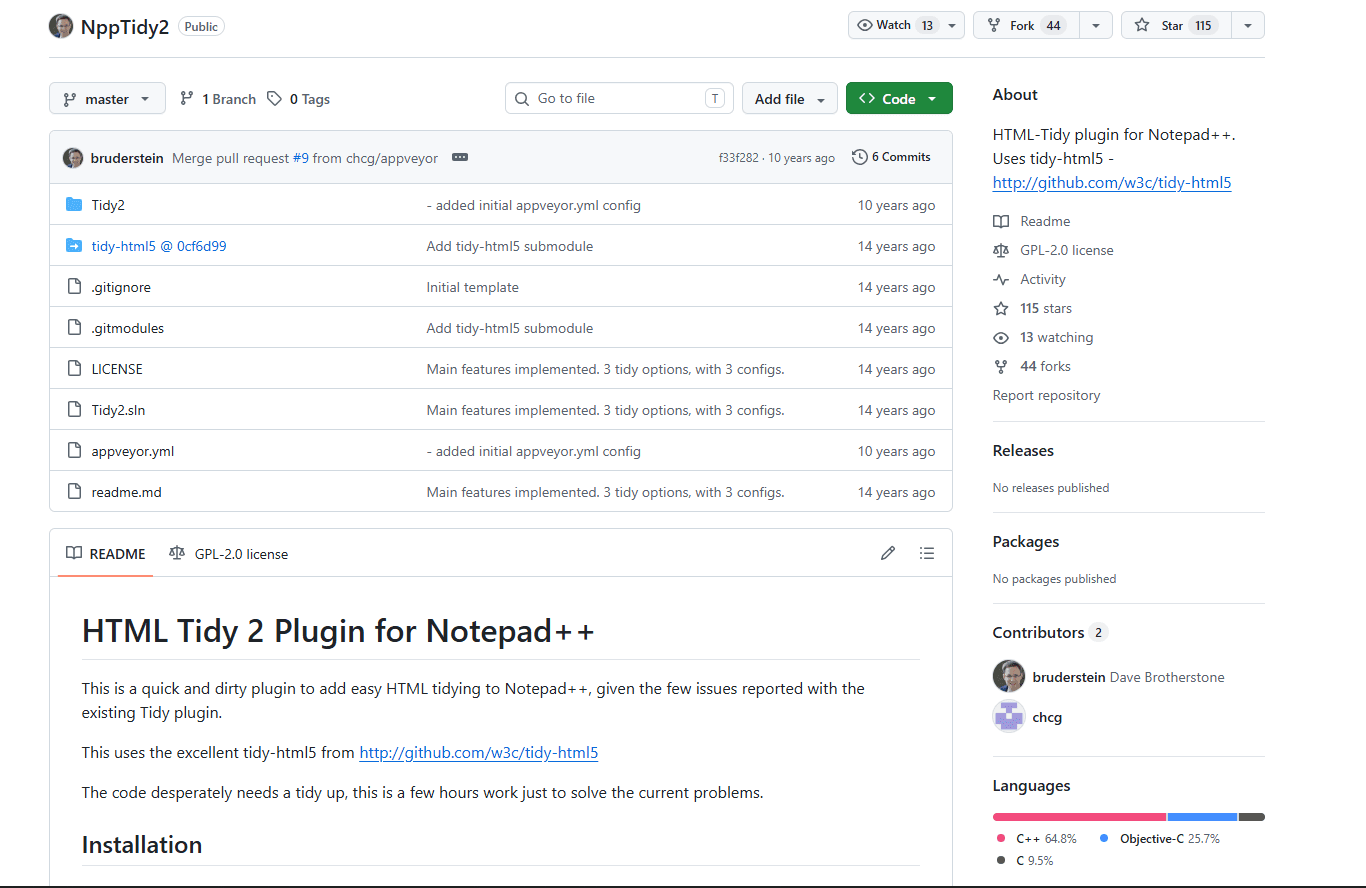Click the C++ language color bar segment
Image resolution: width=1366 pixels, height=888 pixels.
1079,817
